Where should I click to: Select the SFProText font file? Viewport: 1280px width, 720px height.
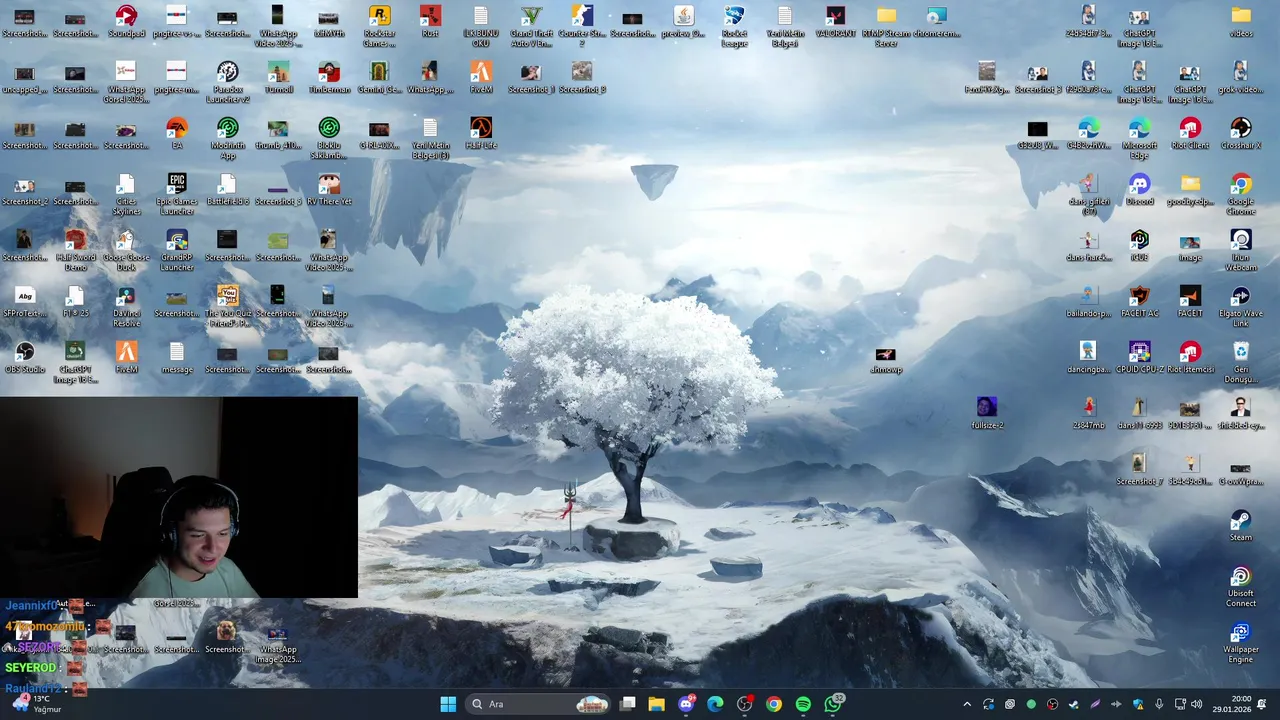tap(25, 301)
